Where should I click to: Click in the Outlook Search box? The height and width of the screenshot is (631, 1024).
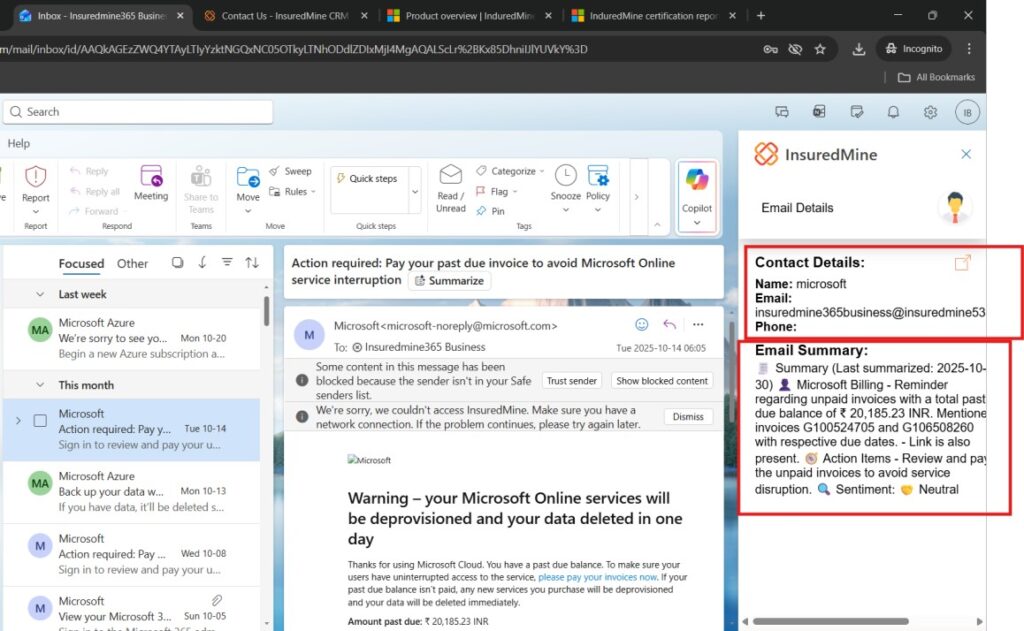click(140, 112)
